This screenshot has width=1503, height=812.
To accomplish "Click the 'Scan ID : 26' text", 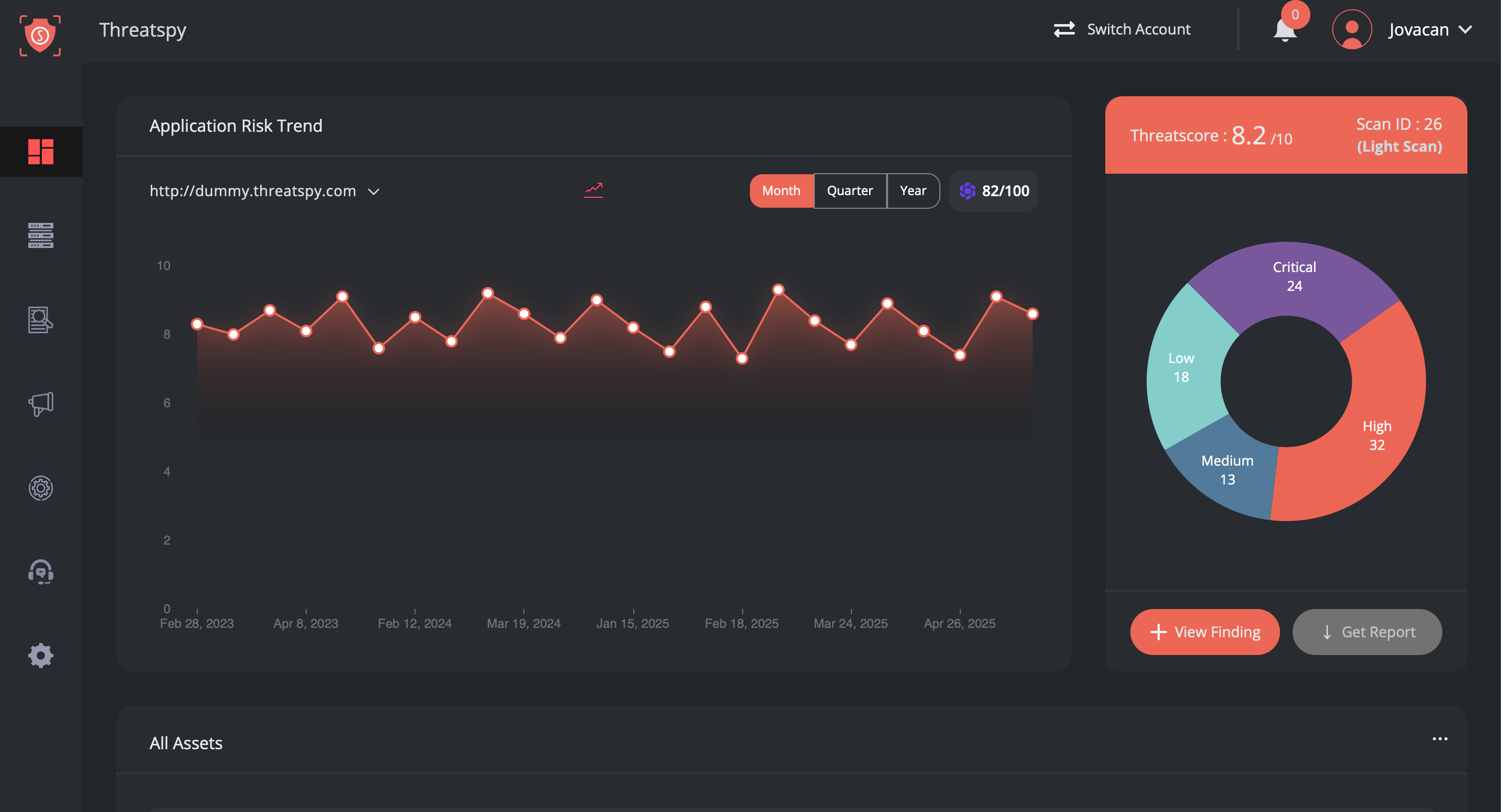I will pos(1398,123).
